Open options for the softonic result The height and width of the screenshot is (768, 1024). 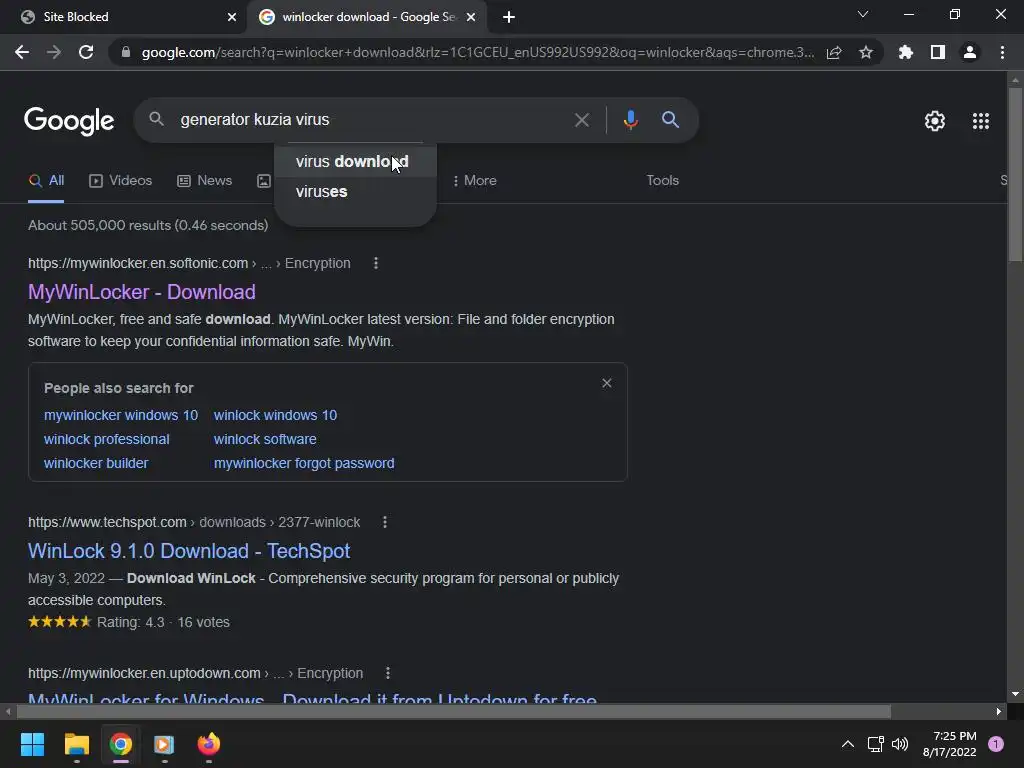[376, 263]
